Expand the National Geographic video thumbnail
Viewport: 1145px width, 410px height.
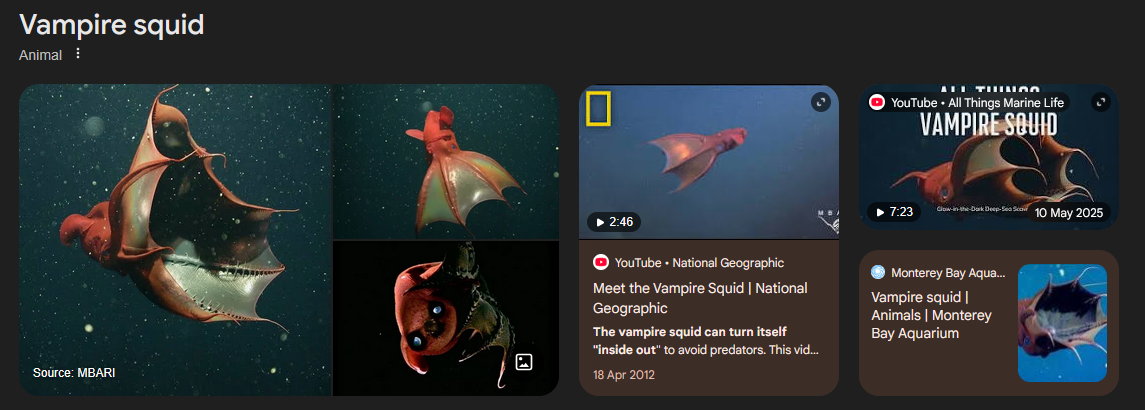(821, 103)
